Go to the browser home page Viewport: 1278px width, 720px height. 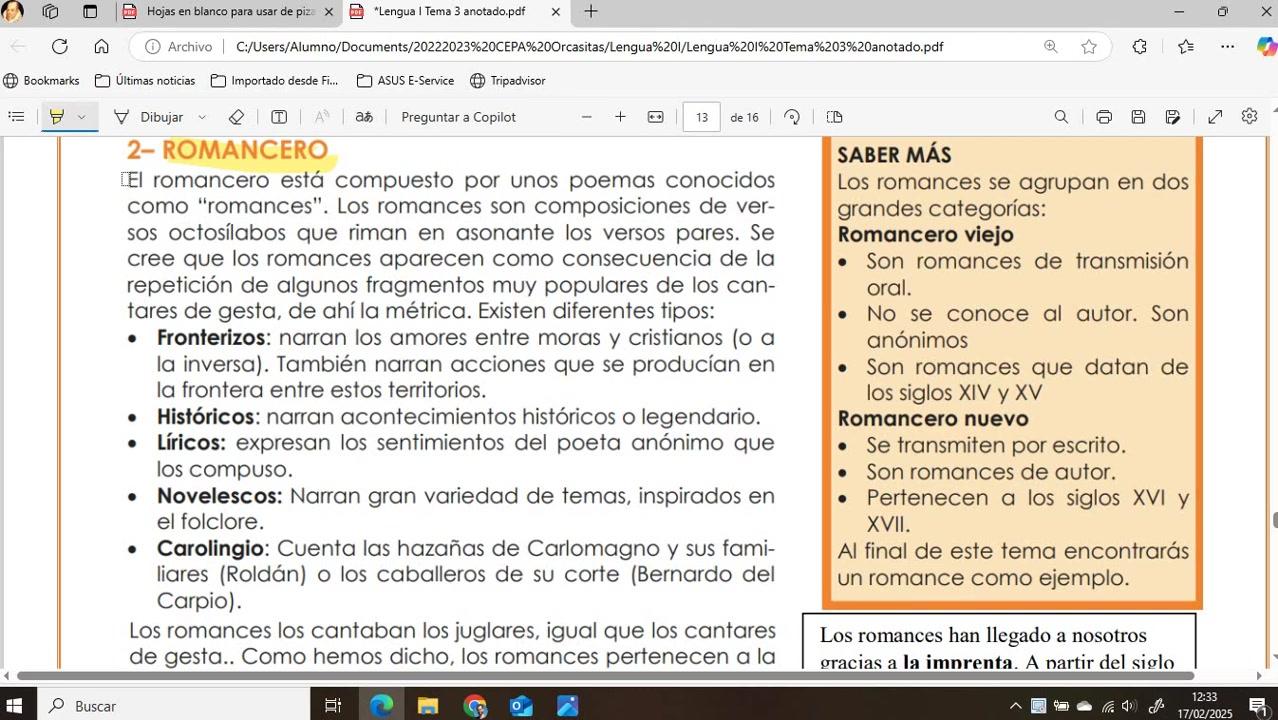101,46
